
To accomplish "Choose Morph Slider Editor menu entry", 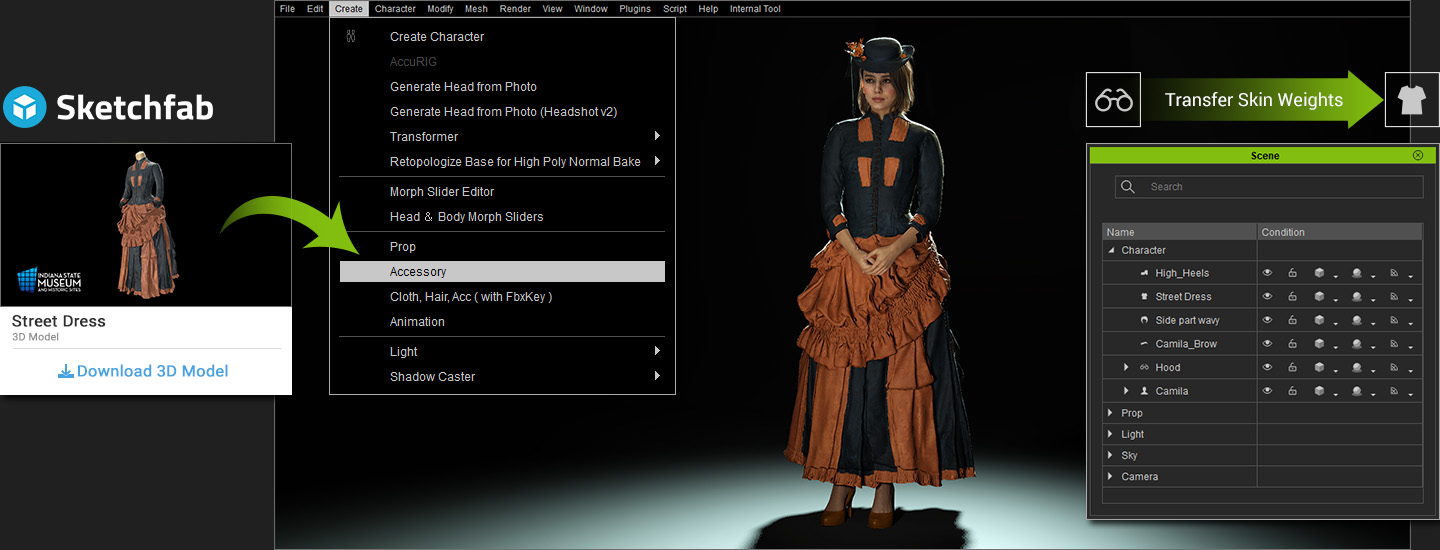I will [x=442, y=192].
